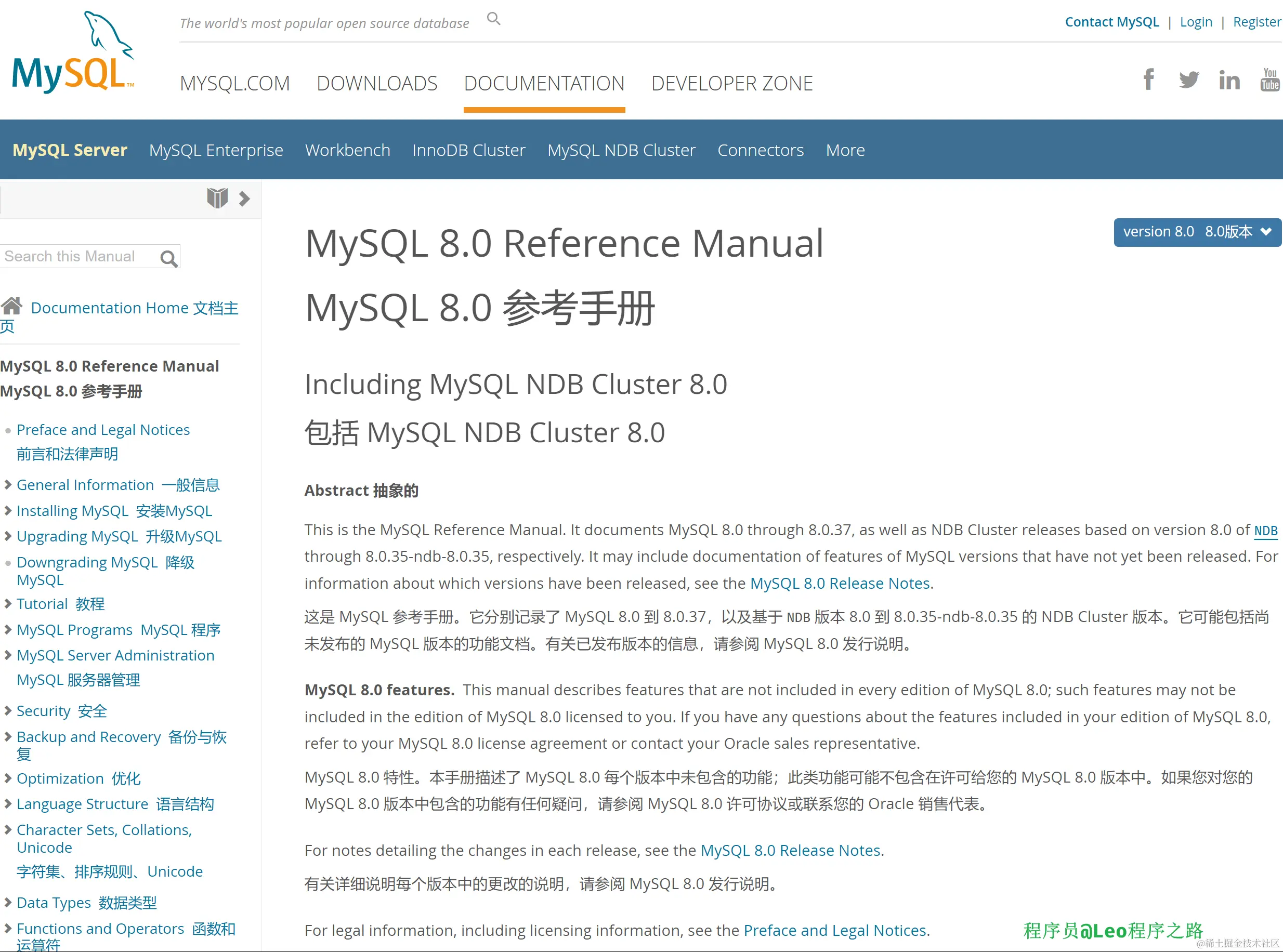Open the MySQL Programs sidebar link
The height and width of the screenshot is (952, 1283).
(119, 629)
